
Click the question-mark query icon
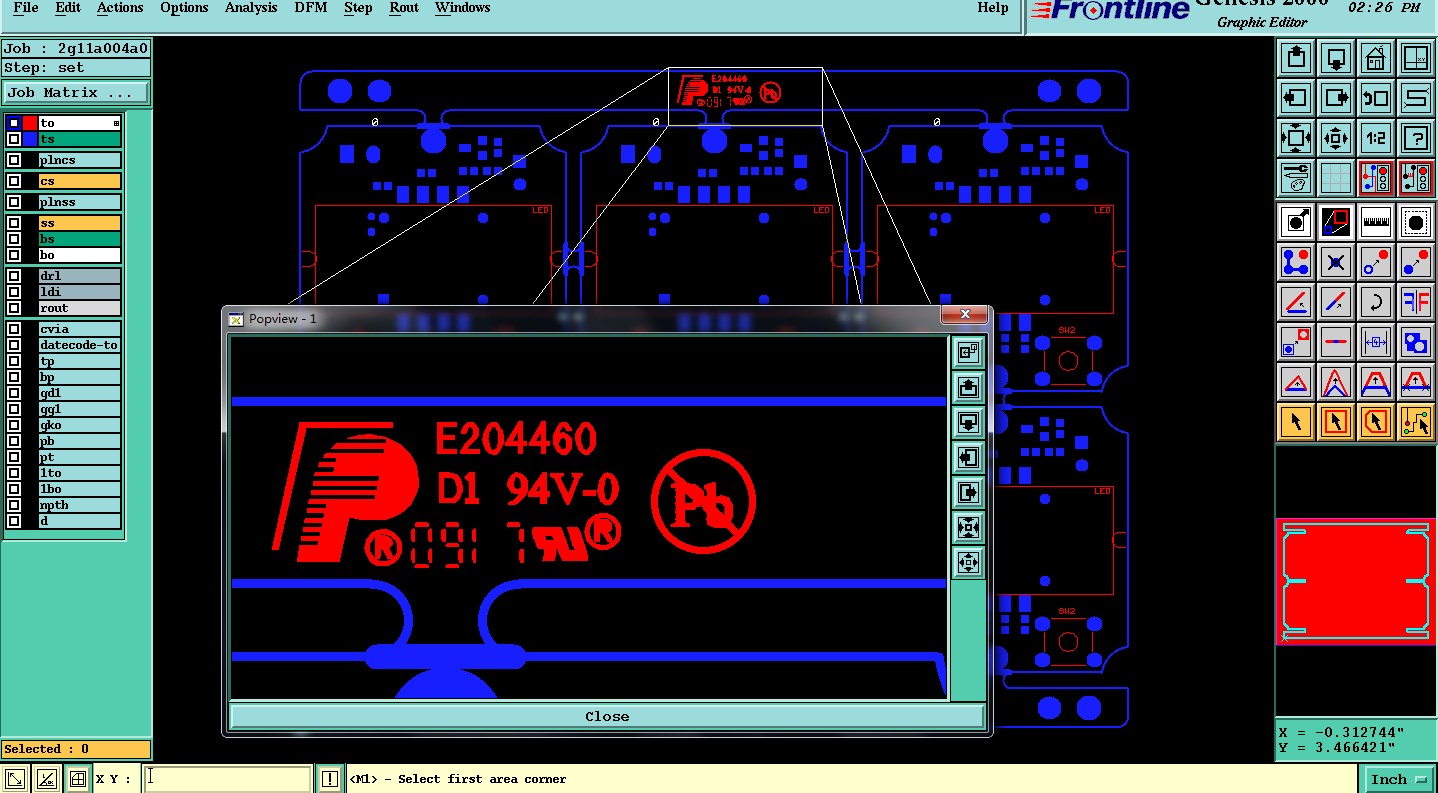(x=1415, y=138)
